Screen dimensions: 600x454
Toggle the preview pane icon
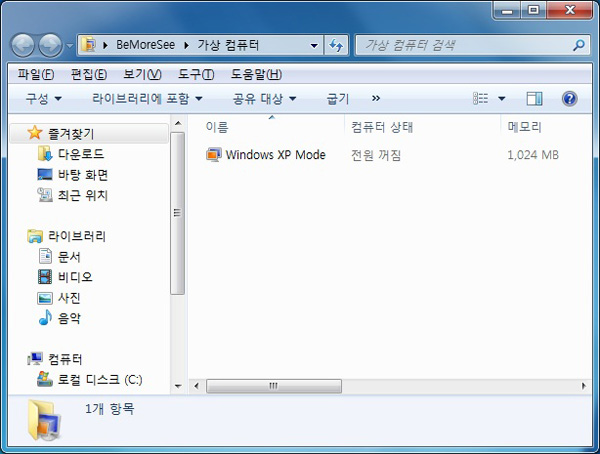click(534, 99)
